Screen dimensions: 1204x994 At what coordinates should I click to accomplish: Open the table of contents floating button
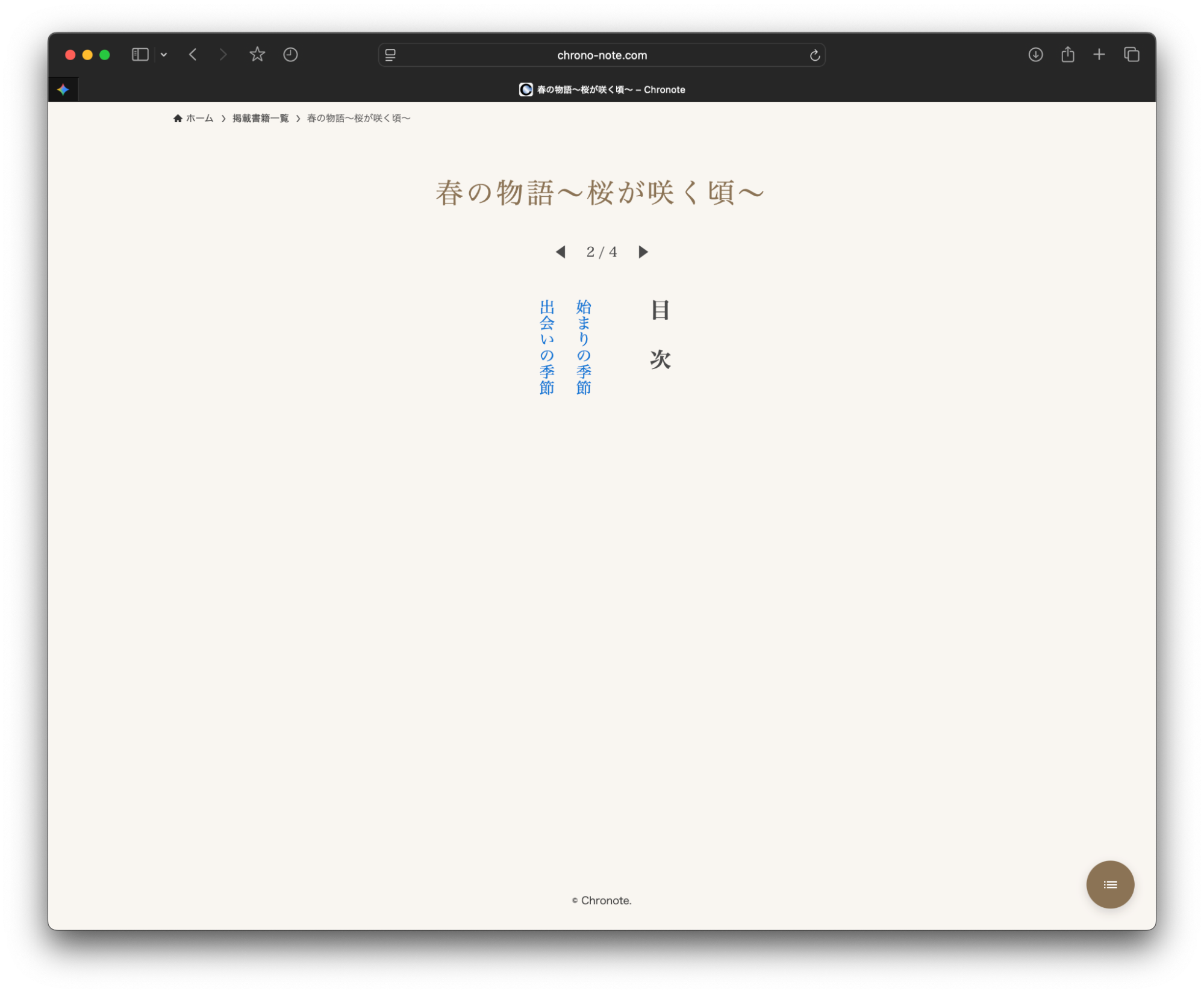coord(1110,884)
